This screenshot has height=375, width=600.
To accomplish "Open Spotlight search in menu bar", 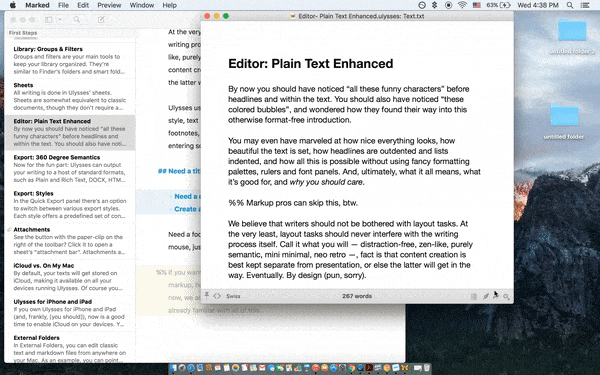I will click(570, 5).
